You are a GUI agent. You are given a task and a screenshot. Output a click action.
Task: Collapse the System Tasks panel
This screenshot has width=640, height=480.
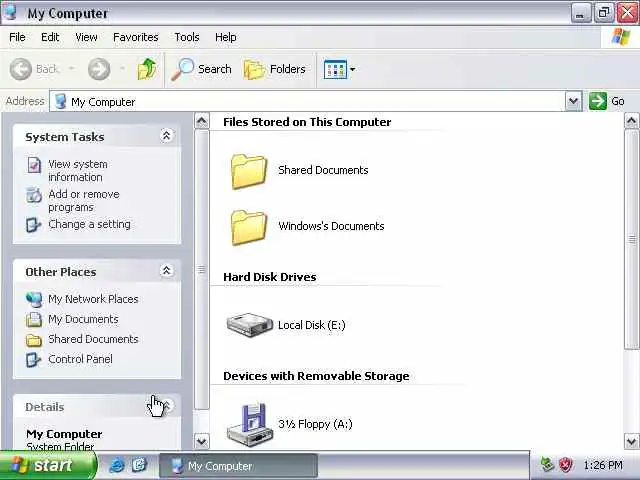pyautogui.click(x=166, y=136)
